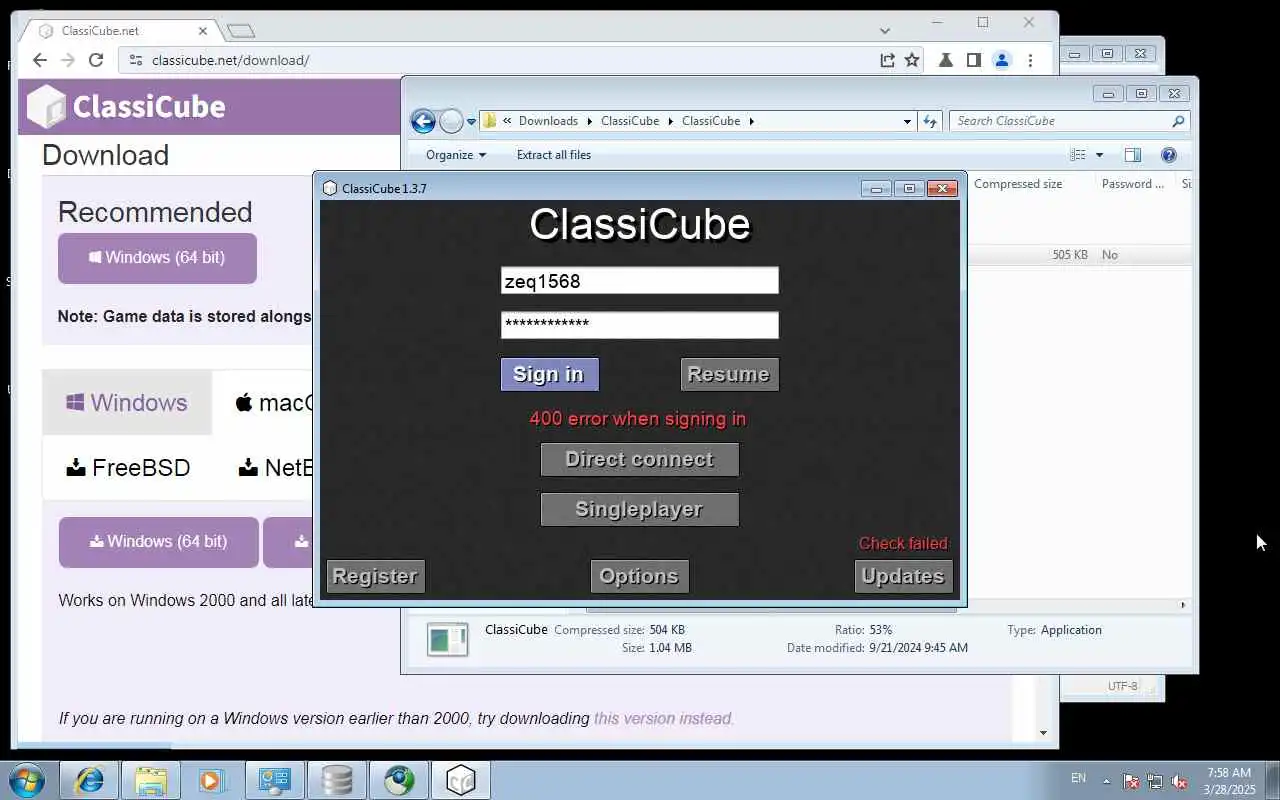Click the Sign in button in ClassiCube launcher
Screen dimensions: 1280x800
coord(549,374)
